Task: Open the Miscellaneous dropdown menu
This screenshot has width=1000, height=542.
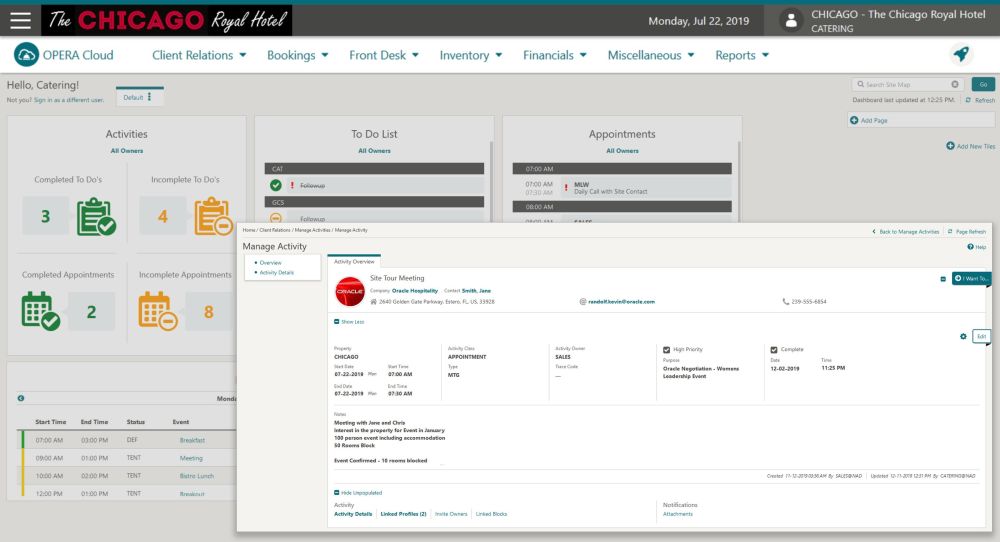Action: [x=651, y=55]
